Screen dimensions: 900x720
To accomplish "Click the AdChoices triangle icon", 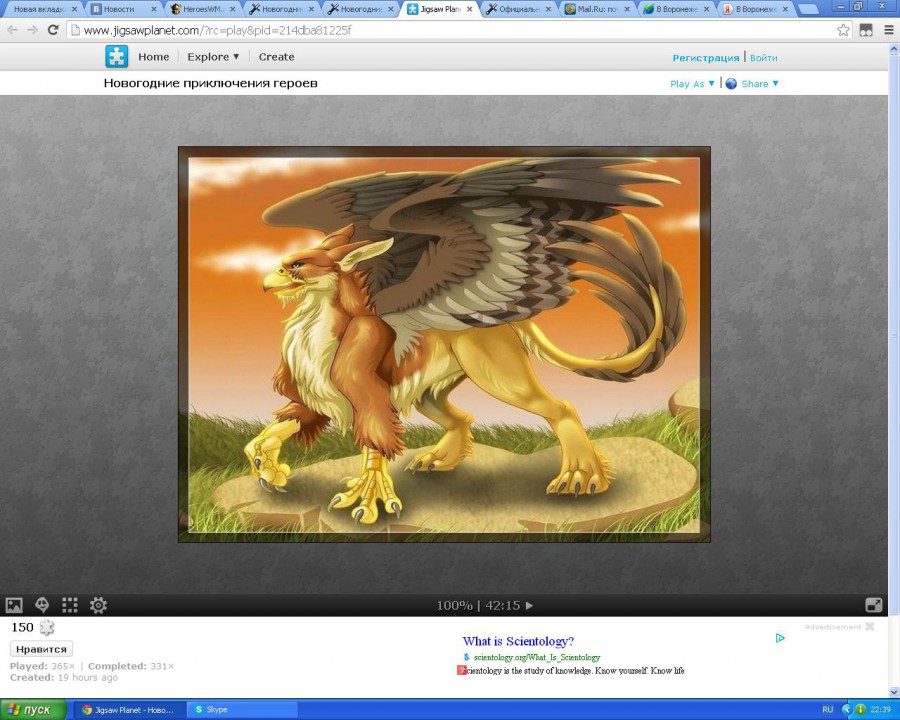I will point(780,638).
